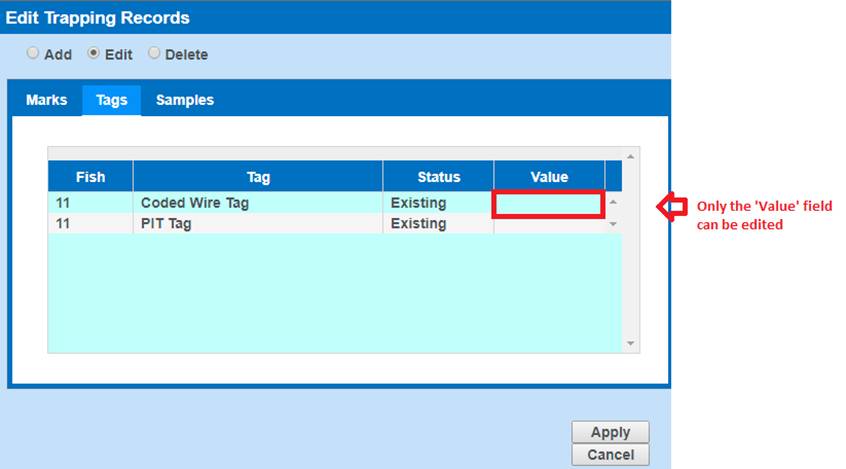Select the Add radio button

coord(33,54)
